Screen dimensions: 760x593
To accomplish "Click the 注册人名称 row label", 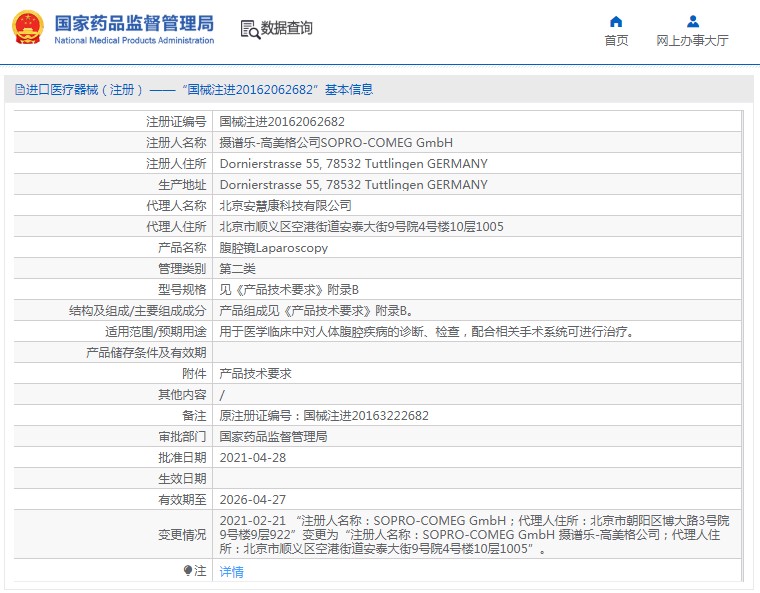I will point(176,143).
